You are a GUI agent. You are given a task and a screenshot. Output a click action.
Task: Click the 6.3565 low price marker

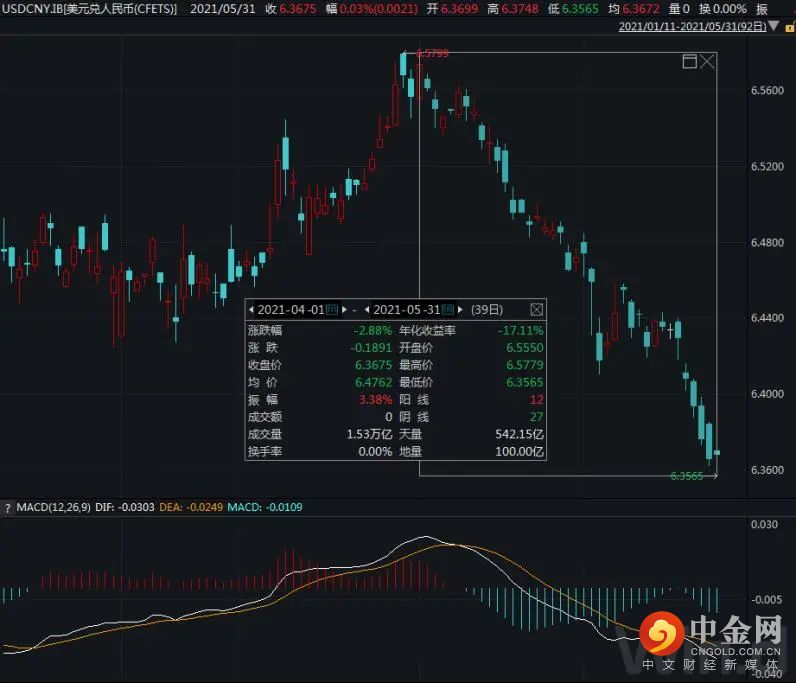coord(686,476)
